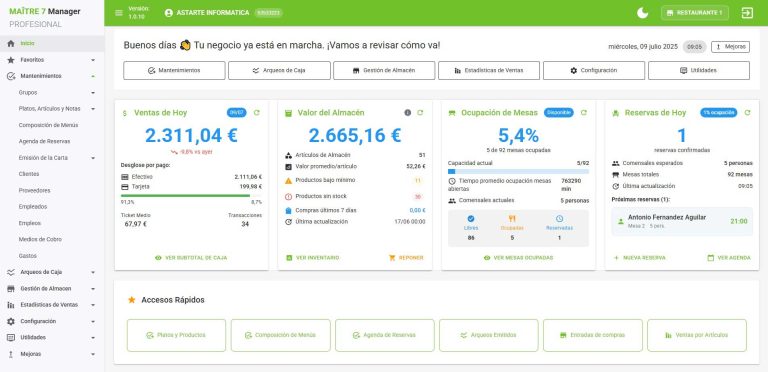
Task: Refresh the Ventas de Hoy card
Action: 257,113
